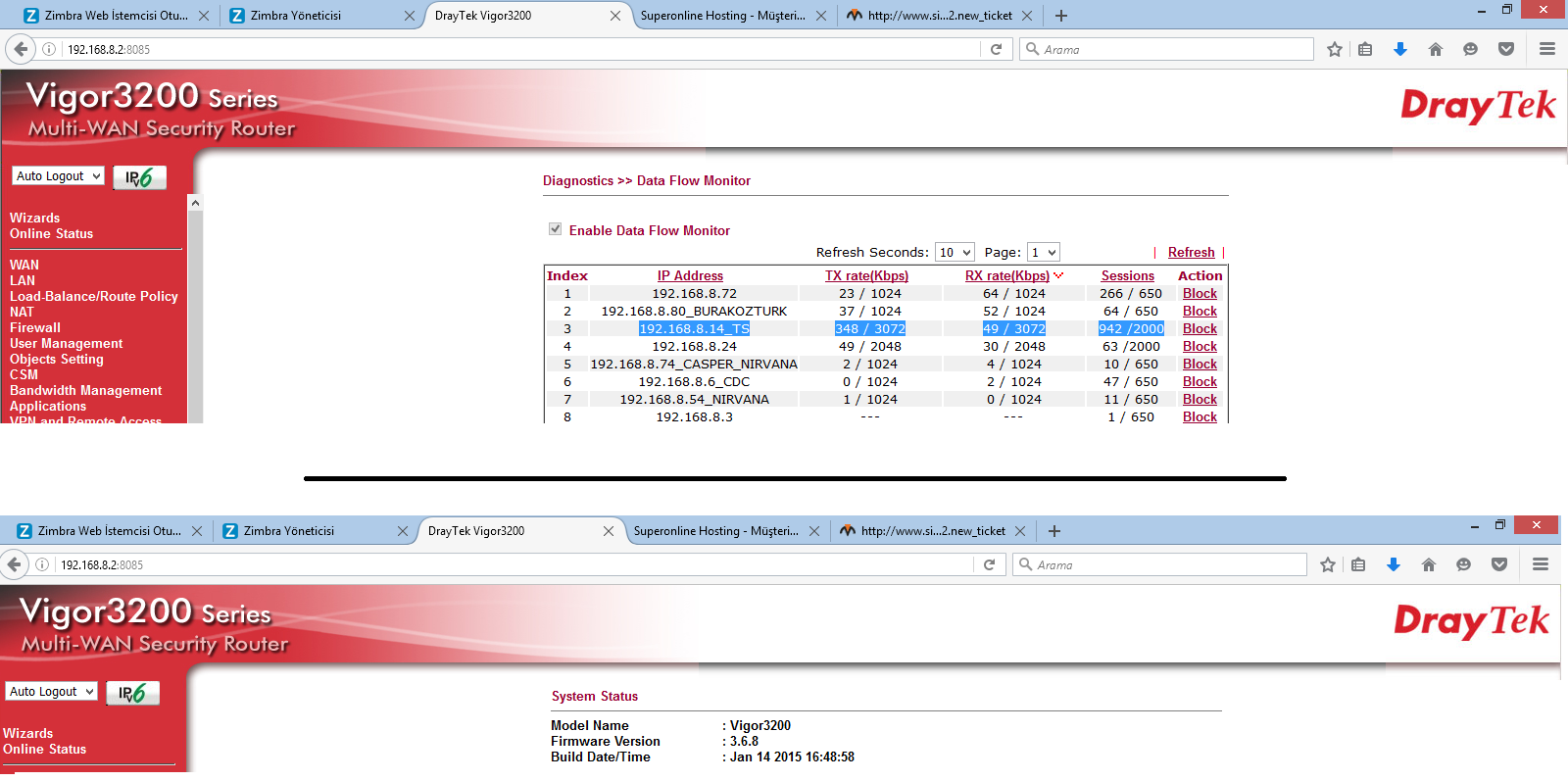
Task: Click the IPv6 icon in Data Flow Monitor window
Action: pyautogui.click(x=139, y=177)
